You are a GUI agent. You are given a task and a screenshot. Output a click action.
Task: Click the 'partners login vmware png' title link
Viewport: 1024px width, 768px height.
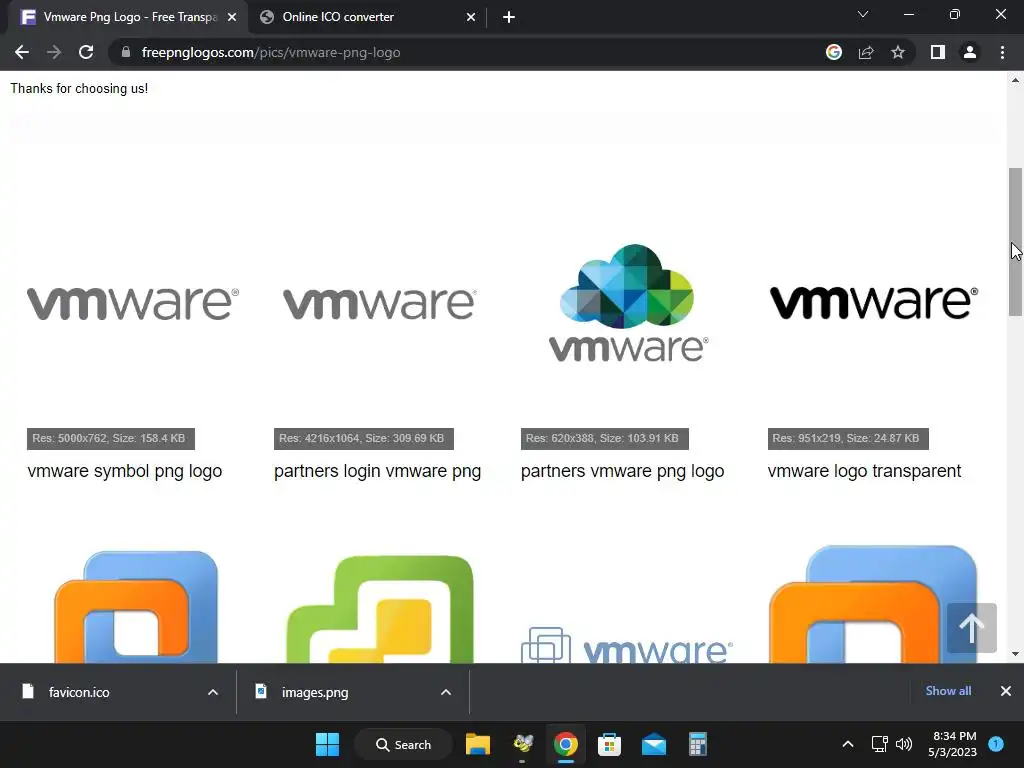(377, 471)
